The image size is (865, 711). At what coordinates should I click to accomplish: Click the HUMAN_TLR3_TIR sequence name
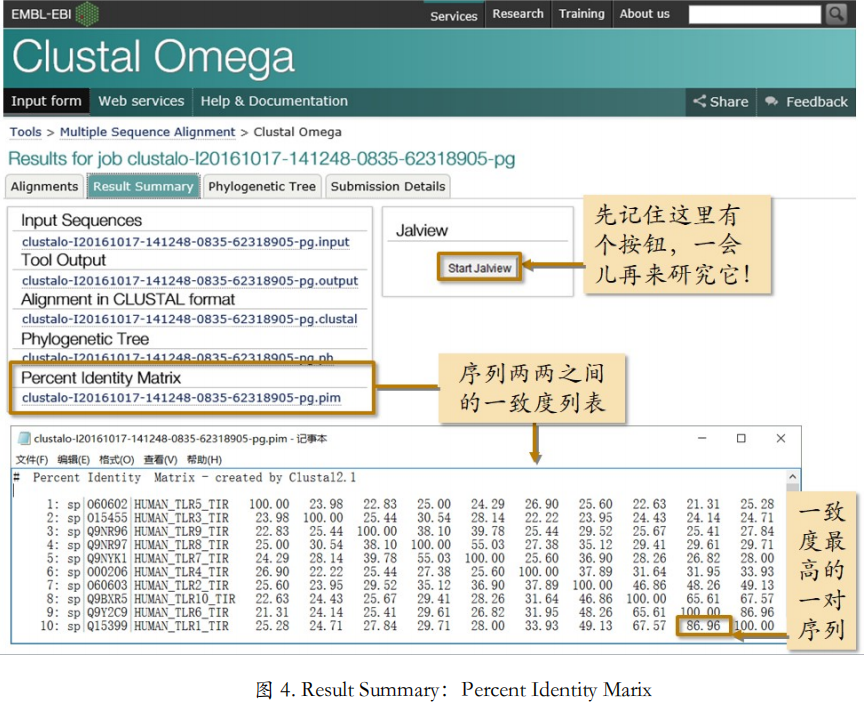pos(181,518)
